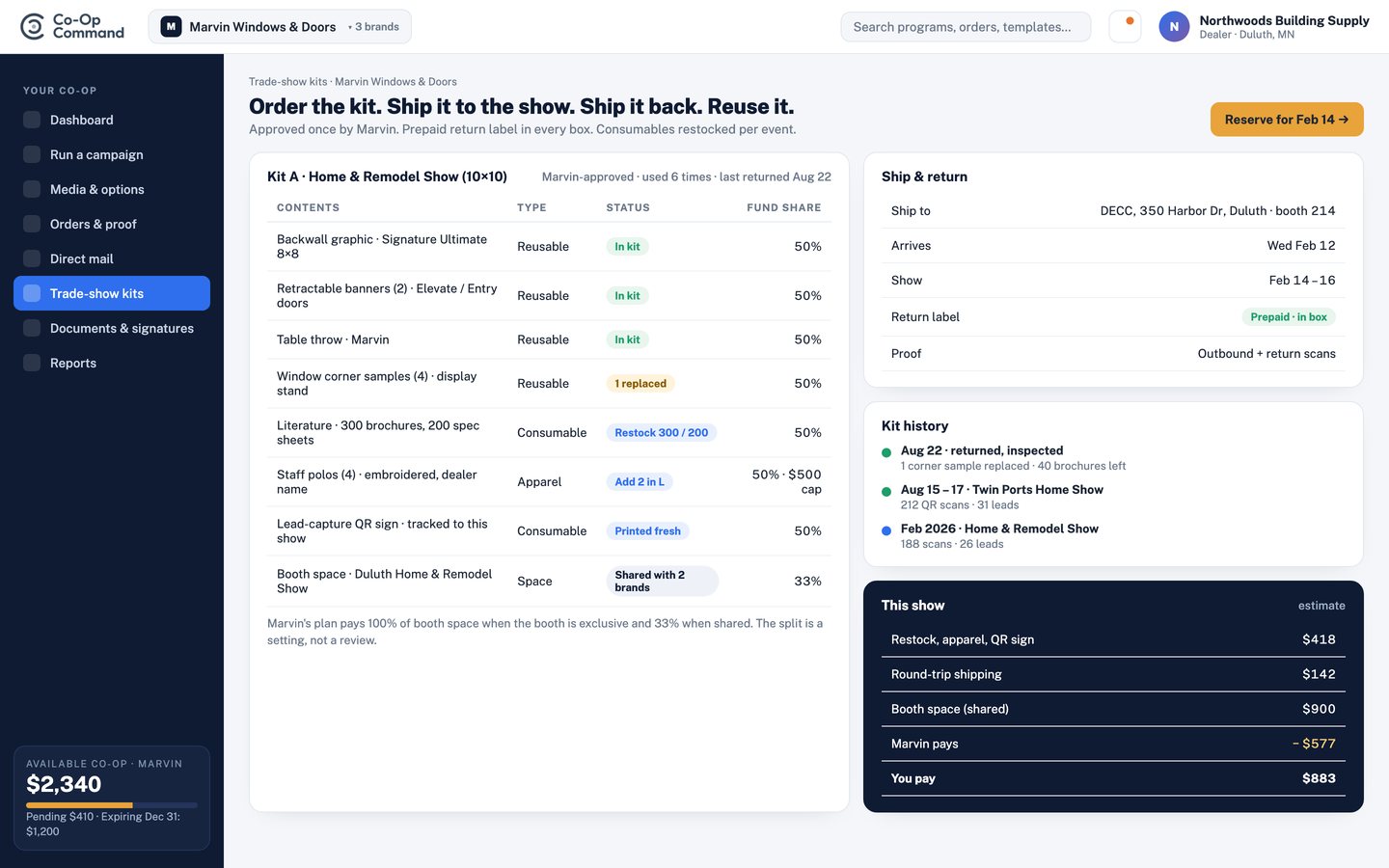Screen dimensions: 1389x868
Task: Click the 1 replaced status badge
Action: [x=640, y=384]
